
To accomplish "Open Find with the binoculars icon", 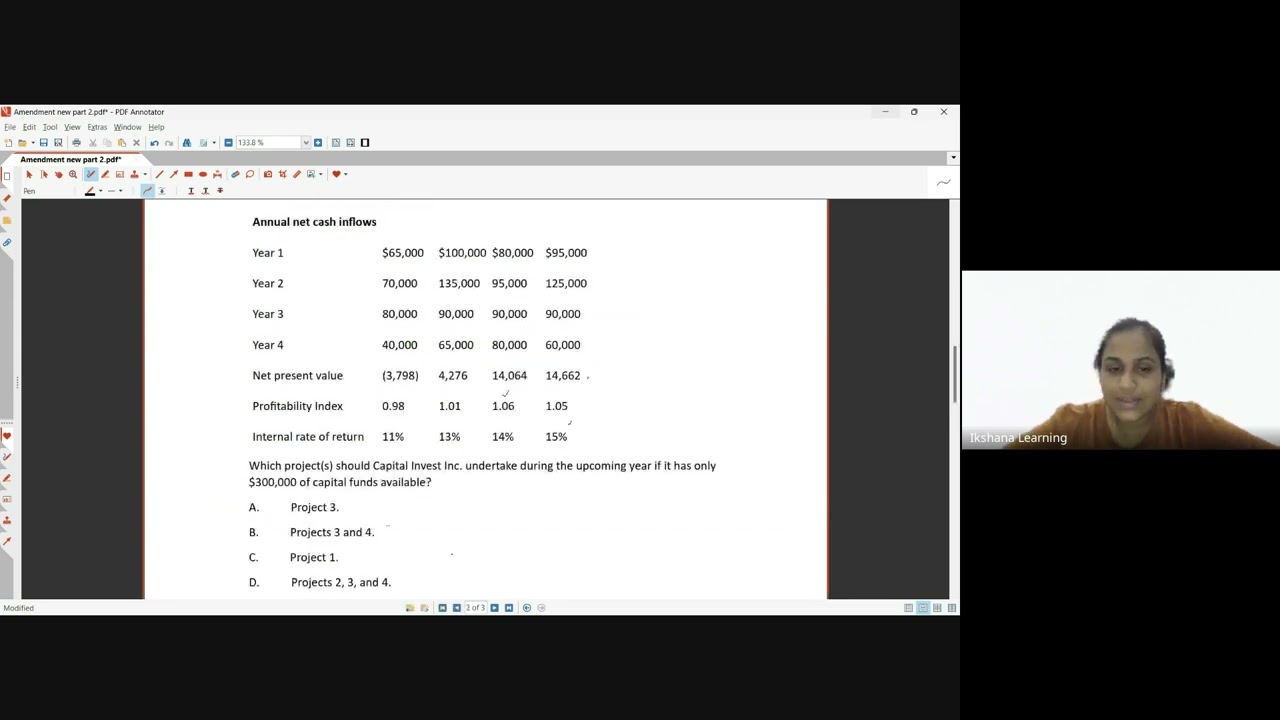I will coord(187,143).
